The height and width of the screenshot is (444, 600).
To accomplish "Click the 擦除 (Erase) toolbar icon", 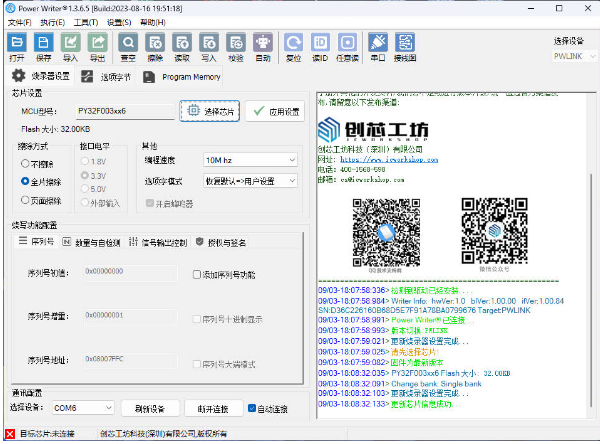I will pos(155,42).
